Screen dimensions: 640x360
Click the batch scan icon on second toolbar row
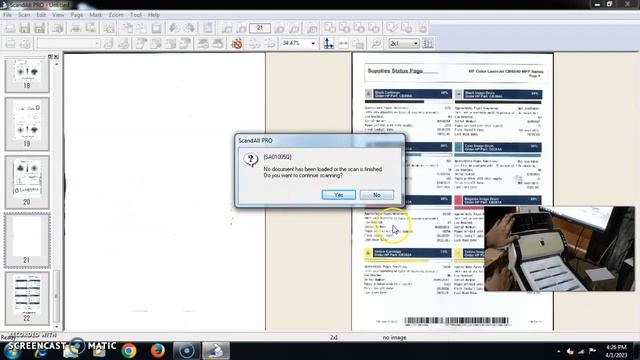(25, 43)
